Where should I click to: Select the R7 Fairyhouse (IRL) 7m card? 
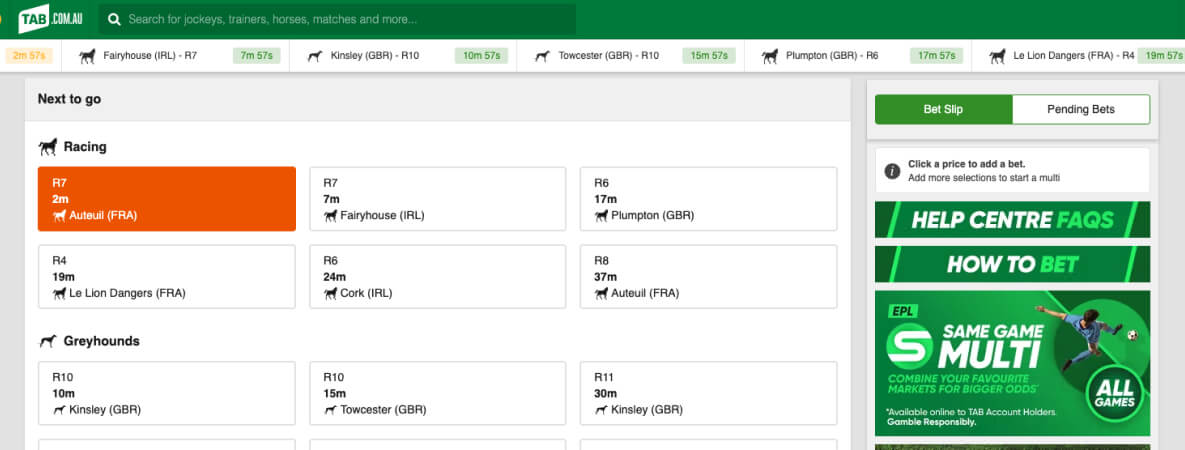pyautogui.click(x=438, y=199)
